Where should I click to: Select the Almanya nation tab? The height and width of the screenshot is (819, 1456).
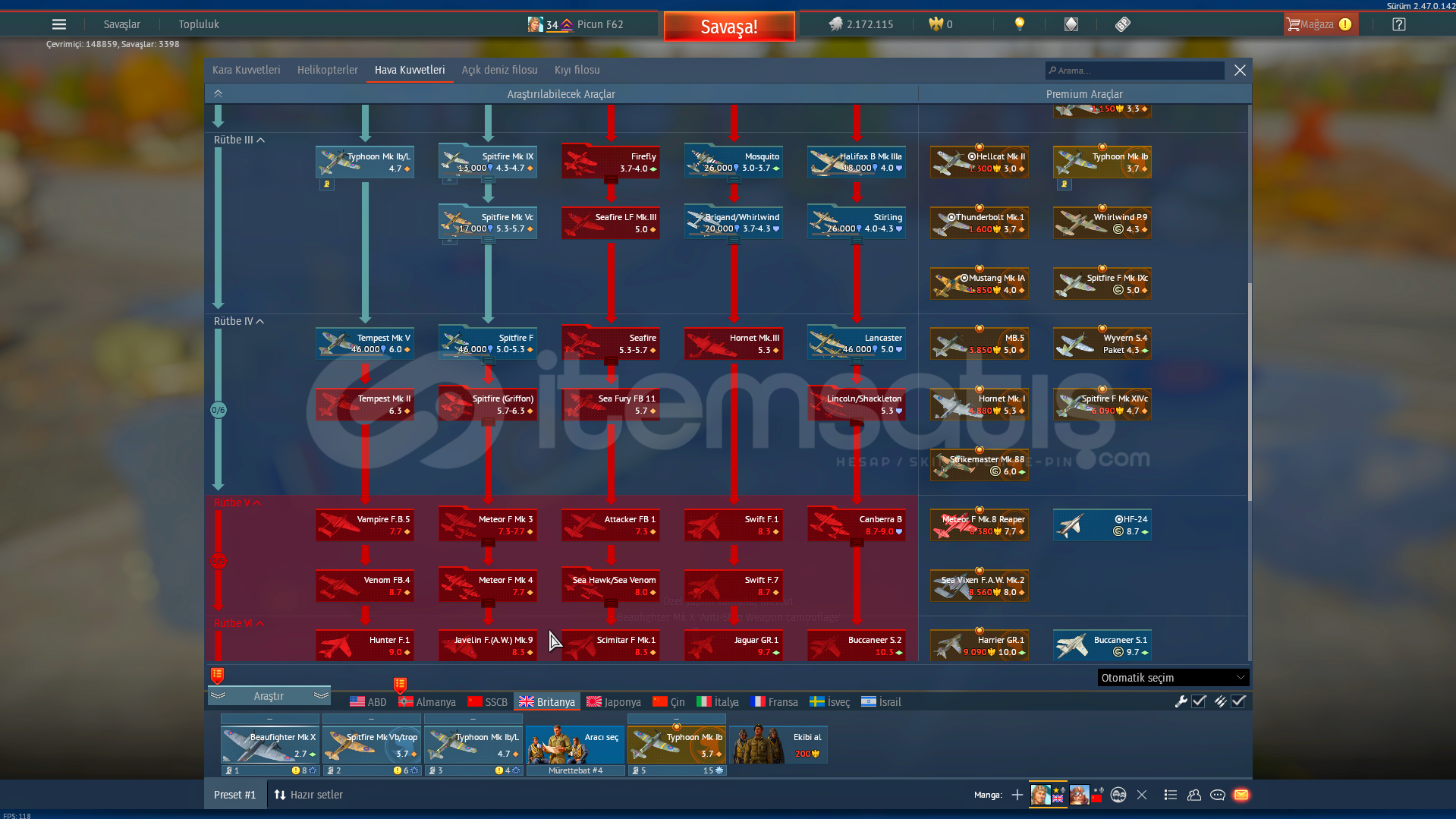(427, 702)
